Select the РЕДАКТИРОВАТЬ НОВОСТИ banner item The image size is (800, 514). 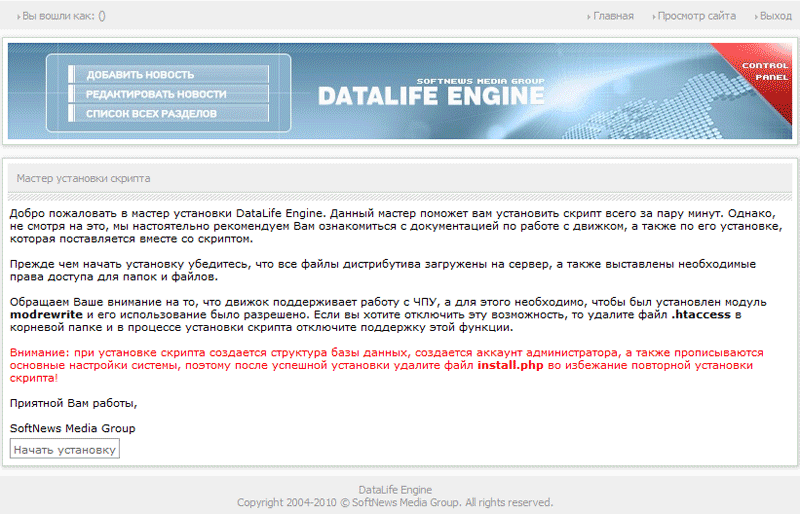pos(168,94)
